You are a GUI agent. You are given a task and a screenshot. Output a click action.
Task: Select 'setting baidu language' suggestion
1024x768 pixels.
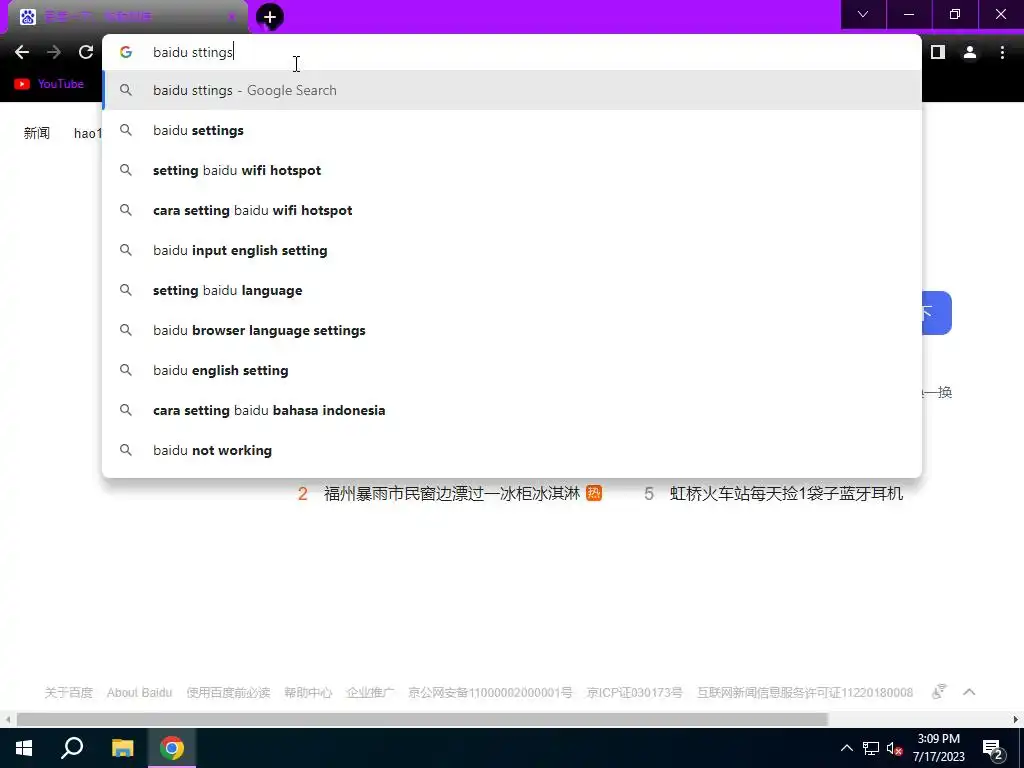click(512, 290)
